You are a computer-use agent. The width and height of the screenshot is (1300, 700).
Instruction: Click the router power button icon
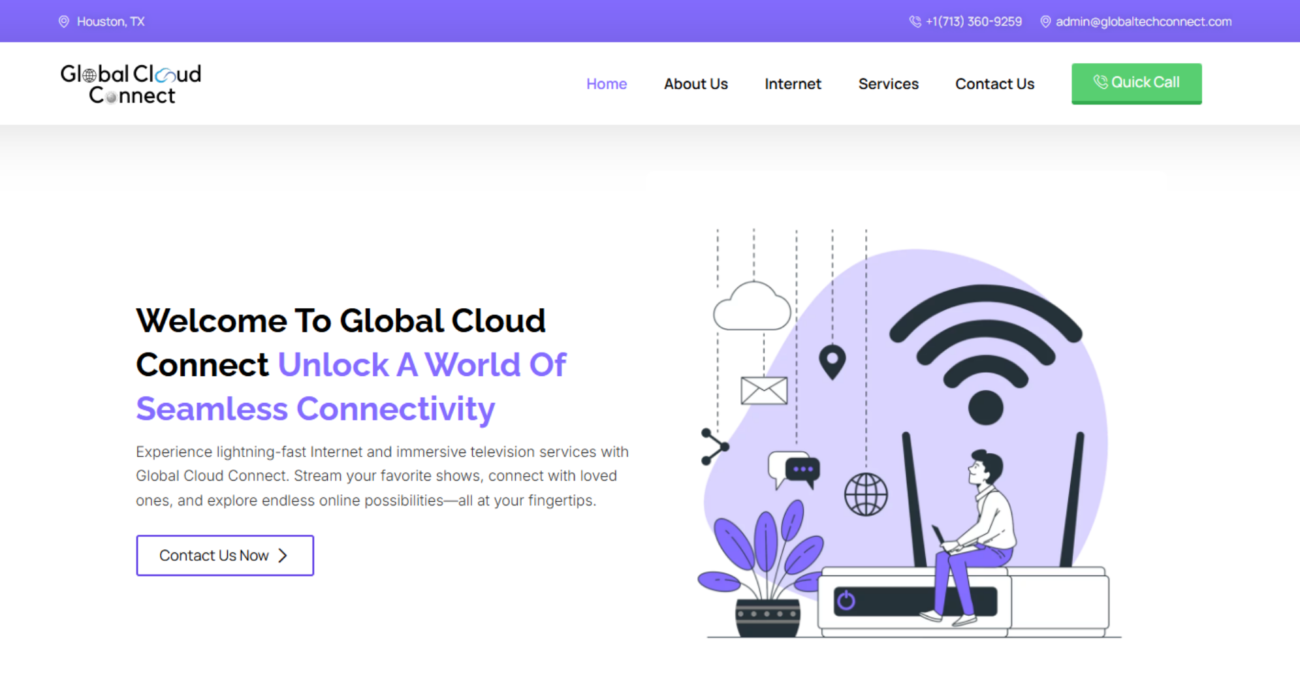point(846,601)
